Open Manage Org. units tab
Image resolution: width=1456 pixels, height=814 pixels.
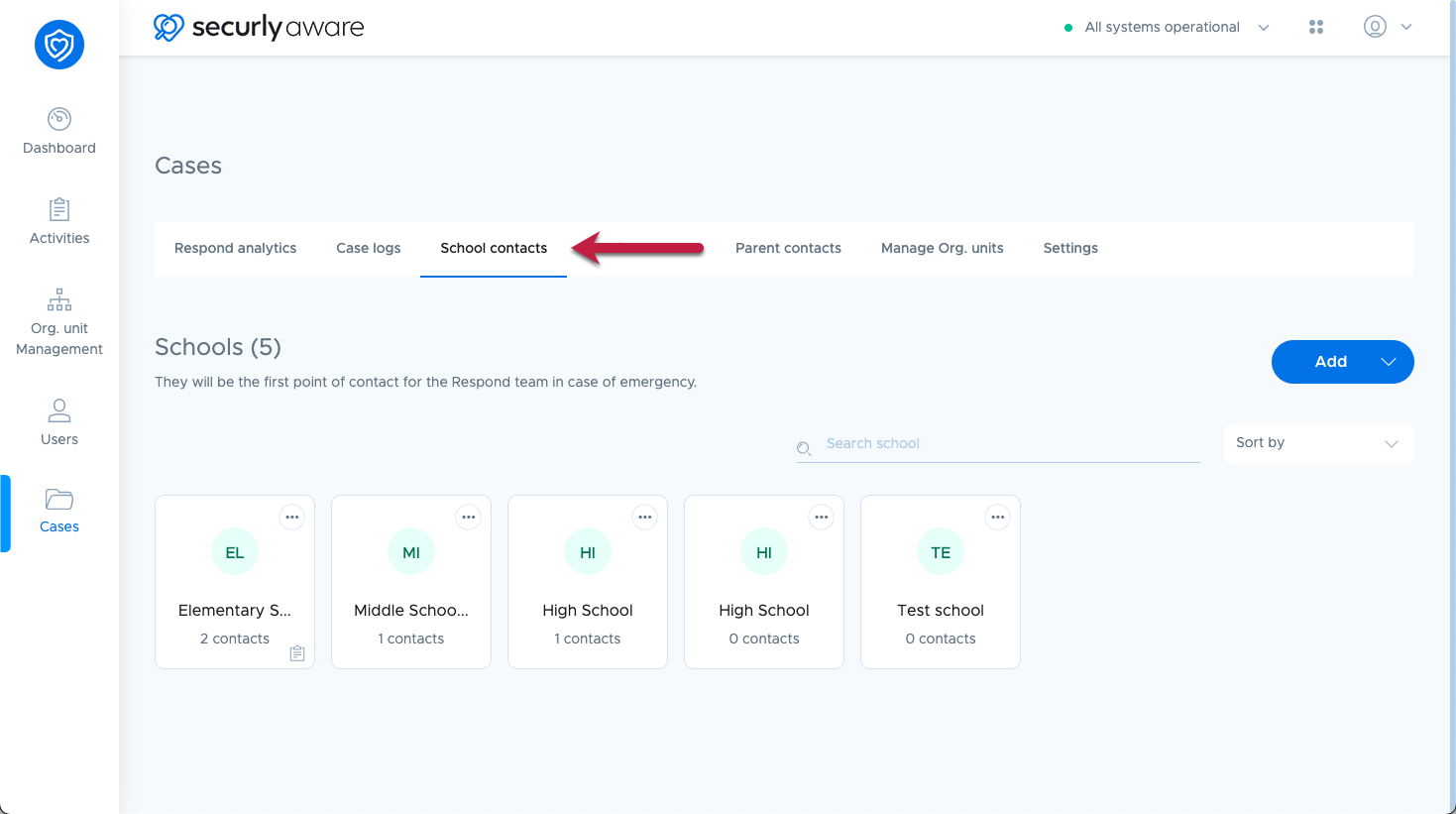coord(943,248)
